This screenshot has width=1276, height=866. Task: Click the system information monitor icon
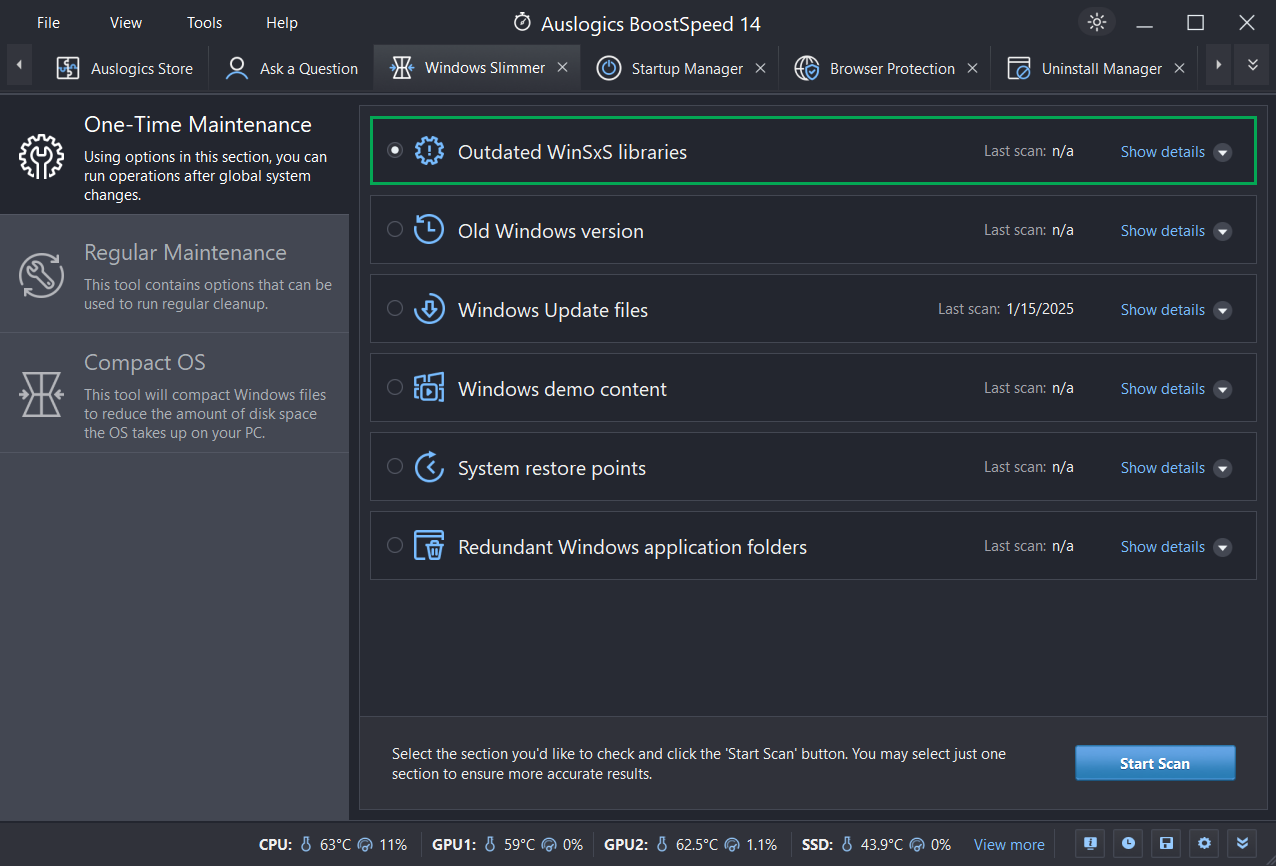tap(1089, 843)
